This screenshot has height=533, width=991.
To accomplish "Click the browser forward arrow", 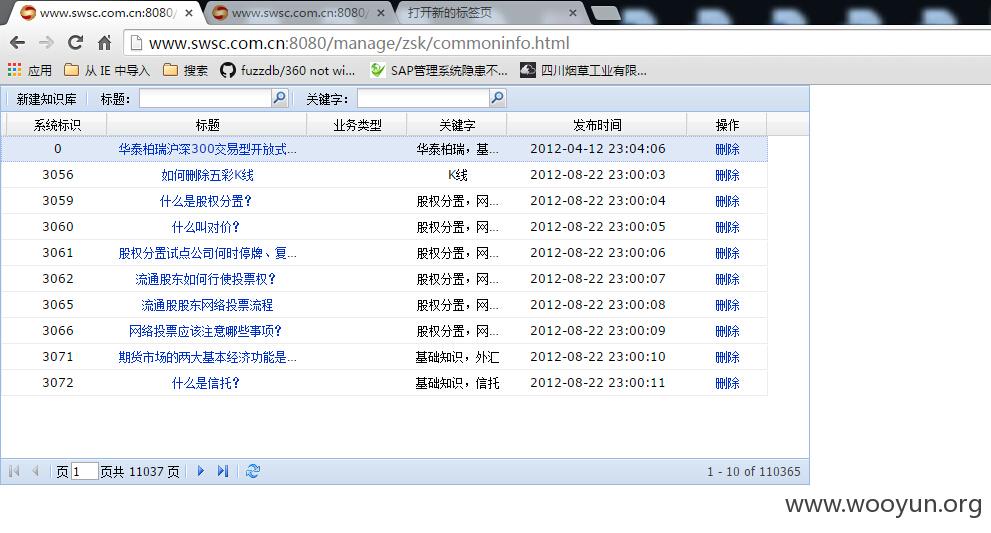I will [46, 43].
